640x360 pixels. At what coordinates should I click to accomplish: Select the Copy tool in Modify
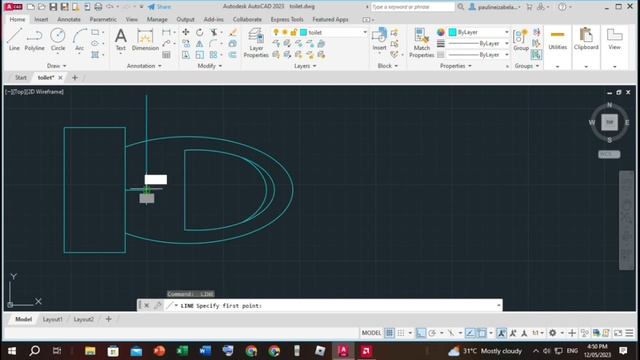[x=186, y=44]
